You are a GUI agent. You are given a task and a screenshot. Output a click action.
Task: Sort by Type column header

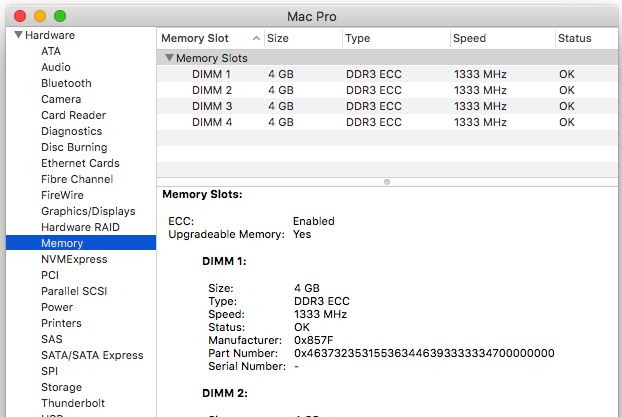pyautogui.click(x=357, y=38)
